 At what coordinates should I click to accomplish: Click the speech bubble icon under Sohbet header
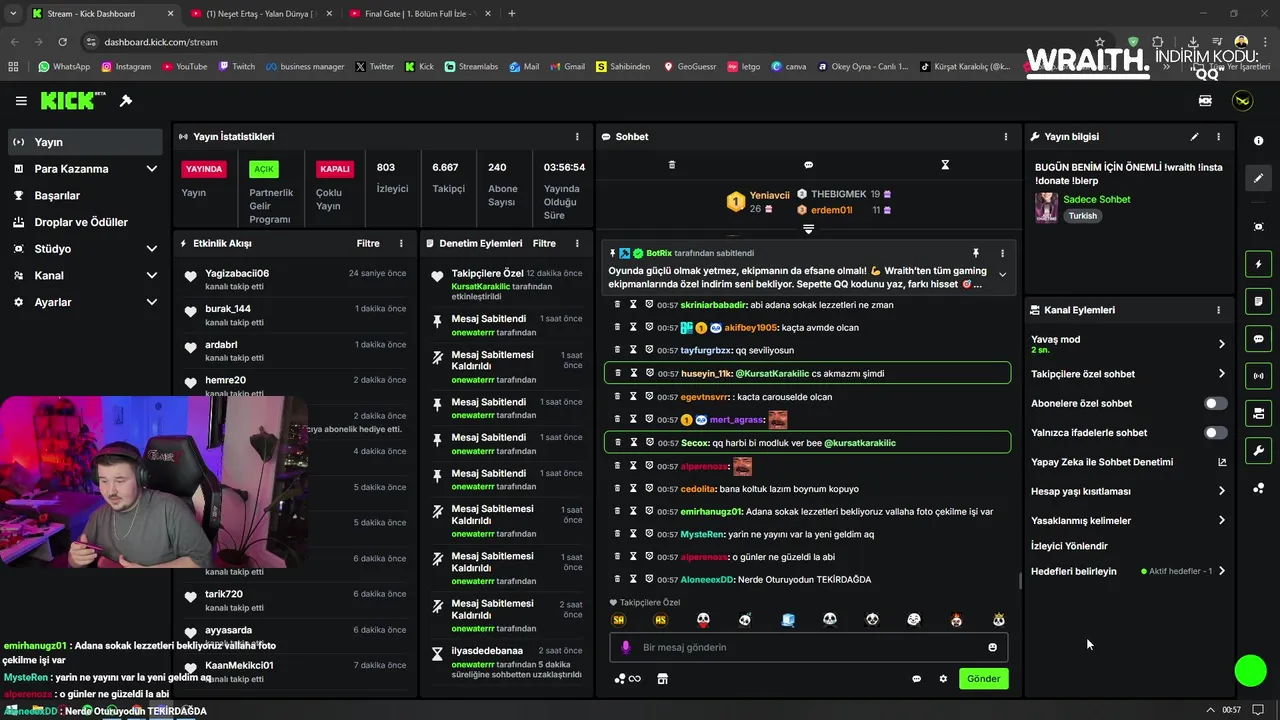pyautogui.click(x=808, y=165)
